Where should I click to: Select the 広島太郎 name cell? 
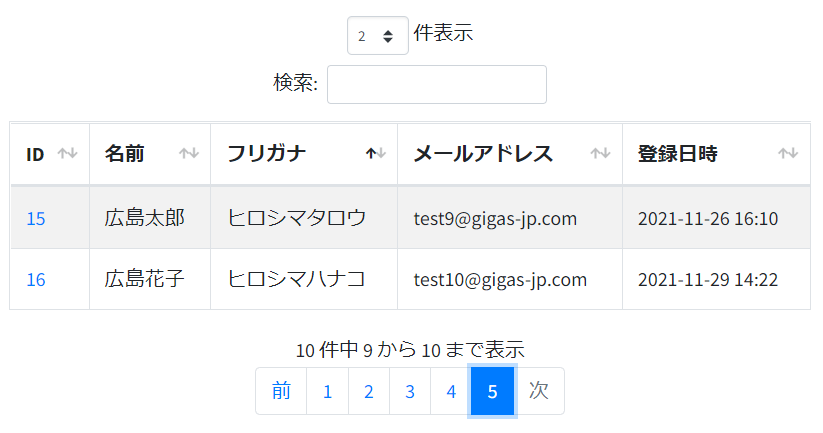coord(150,218)
